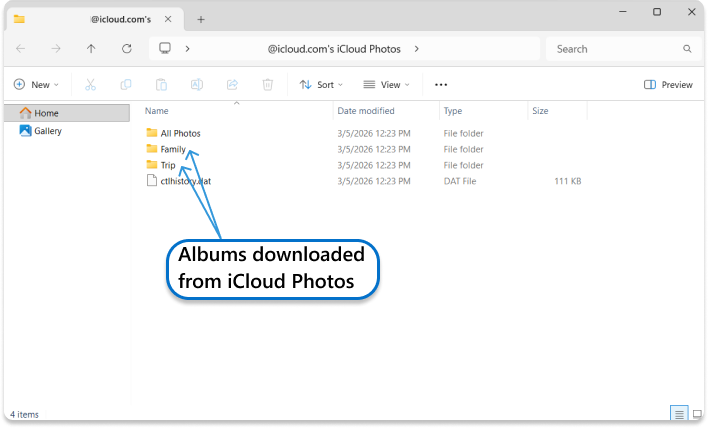Image resolution: width=708 pixels, height=428 pixels.
Task: Click the Trip folder icon
Action: pyautogui.click(x=152, y=164)
